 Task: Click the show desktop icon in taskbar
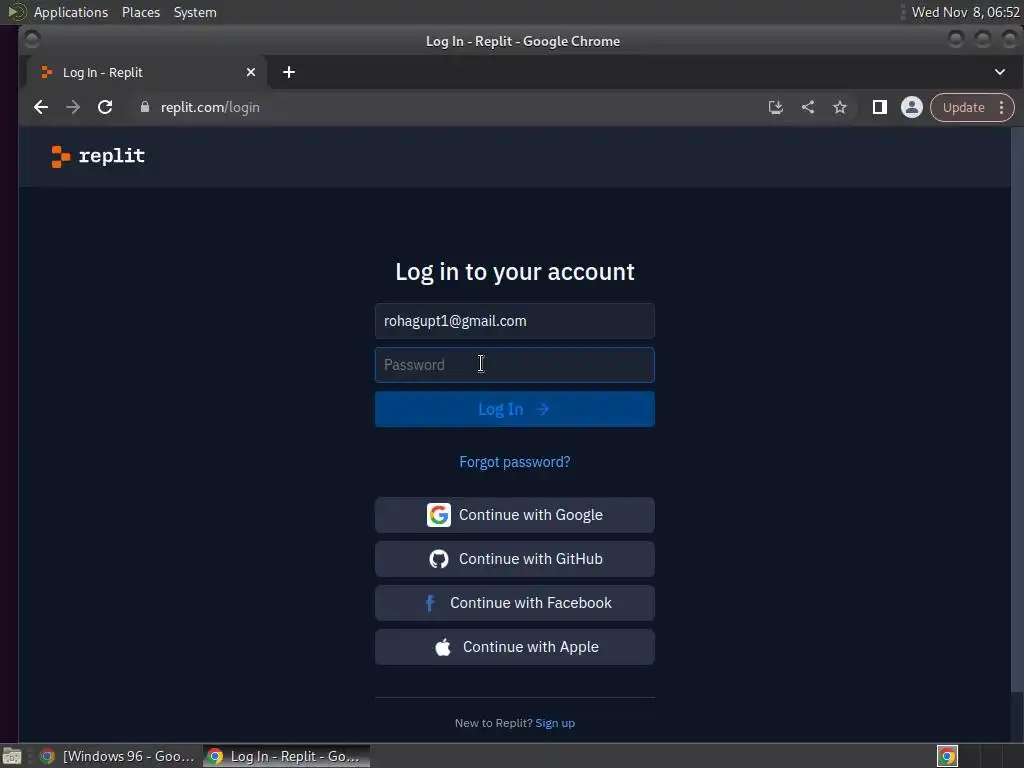[x=12, y=756]
